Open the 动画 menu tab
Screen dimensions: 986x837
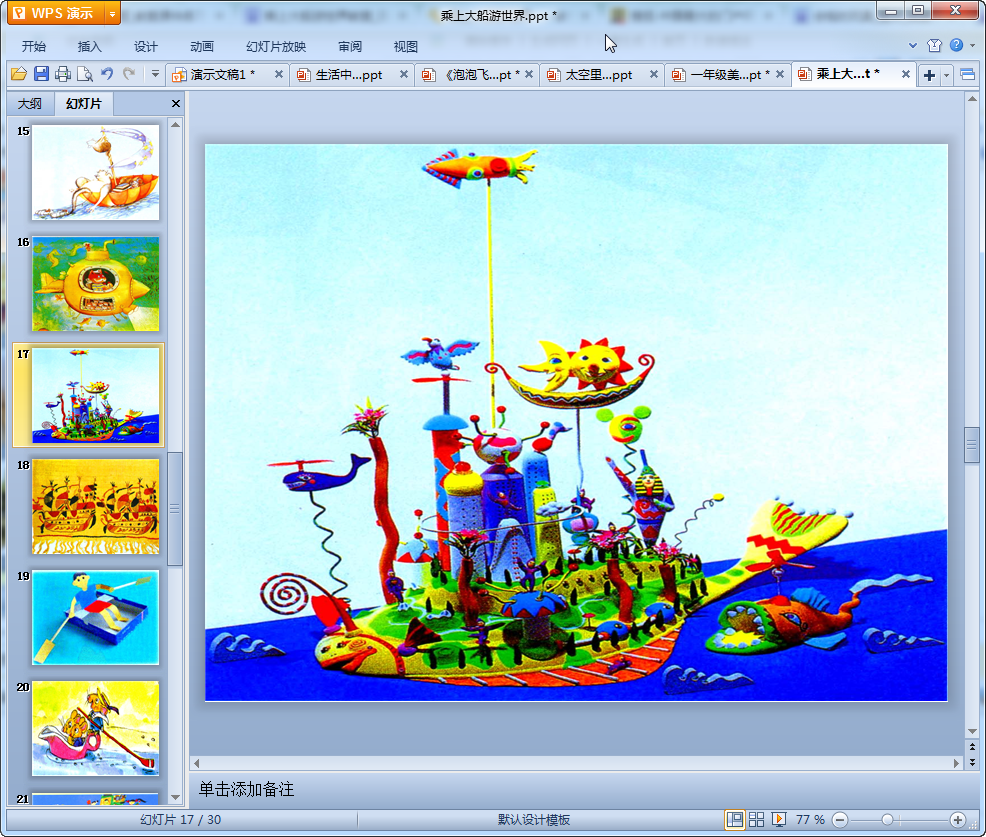pos(202,47)
